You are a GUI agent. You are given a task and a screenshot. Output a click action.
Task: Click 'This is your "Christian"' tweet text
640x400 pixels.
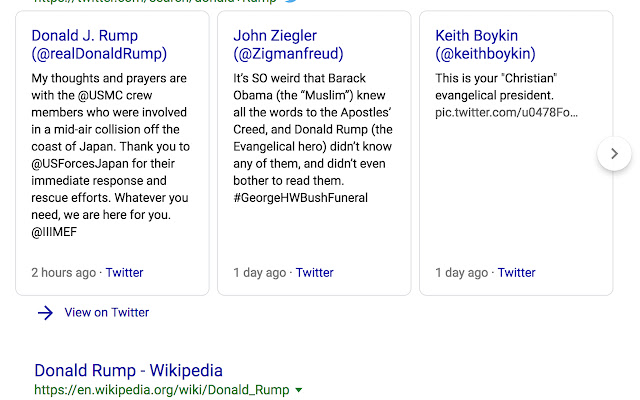496,78
